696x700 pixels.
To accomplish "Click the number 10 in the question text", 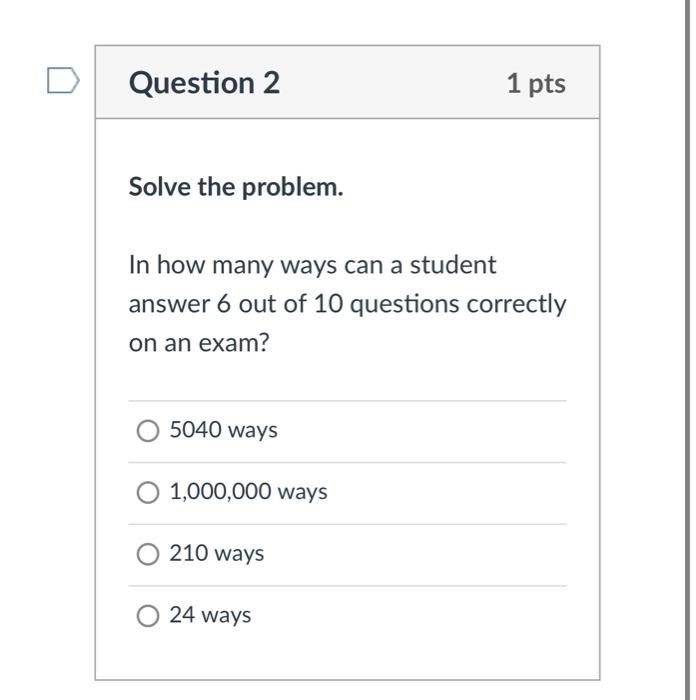I will [x=328, y=304].
